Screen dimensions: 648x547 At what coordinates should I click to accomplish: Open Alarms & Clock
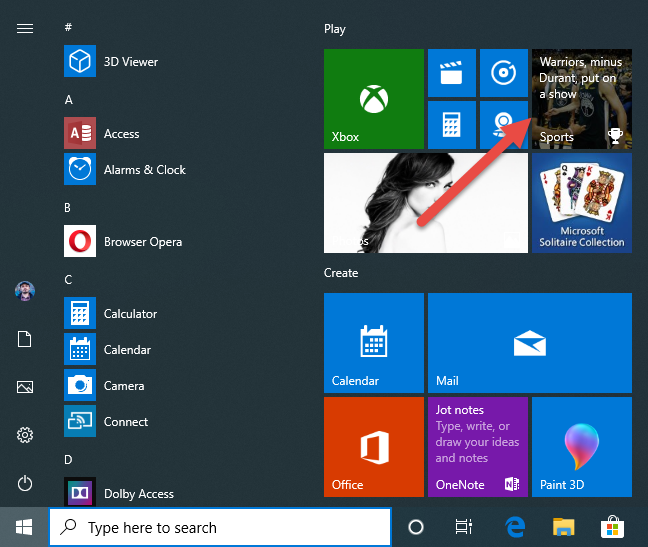[x=125, y=169]
